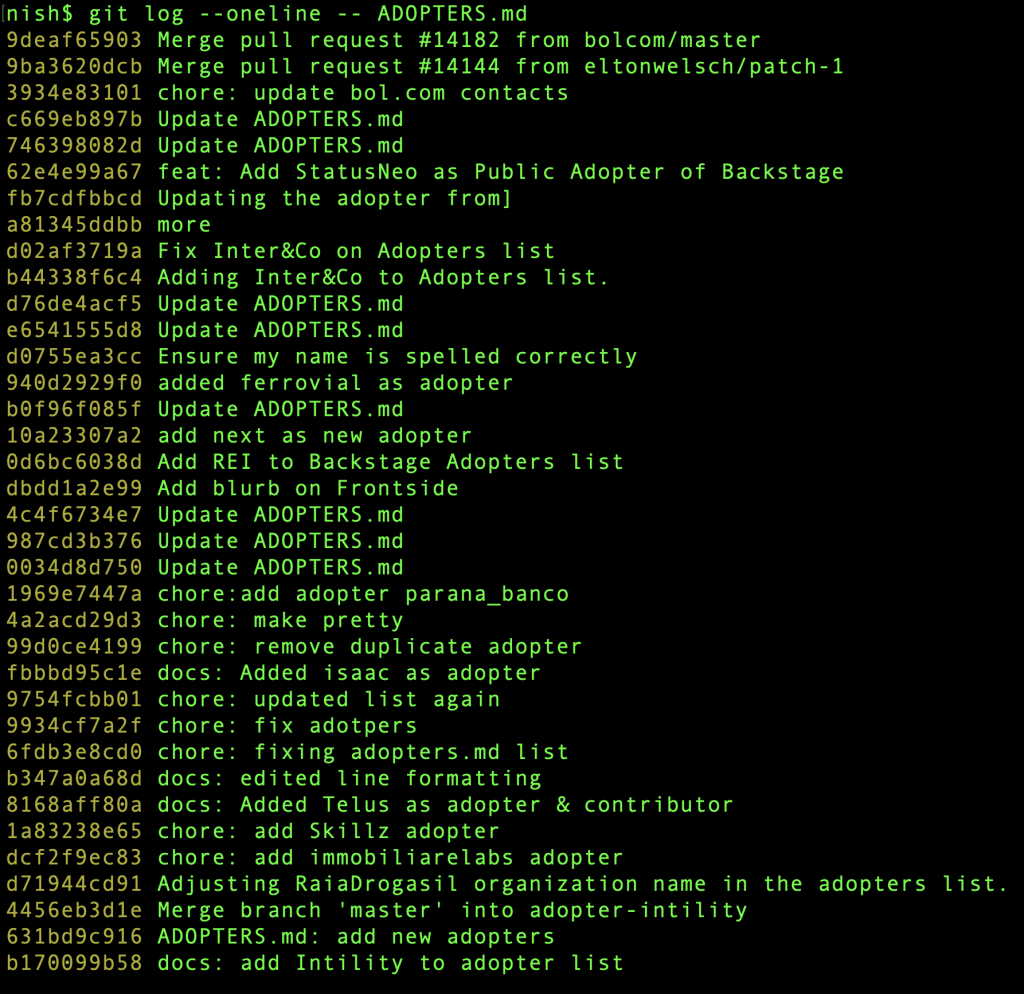Image resolution: width=1024 pixels, height=994 pixels.
Task: Click 'Add REI to Backstage Adopters list'
Action: tap(390, 462)
